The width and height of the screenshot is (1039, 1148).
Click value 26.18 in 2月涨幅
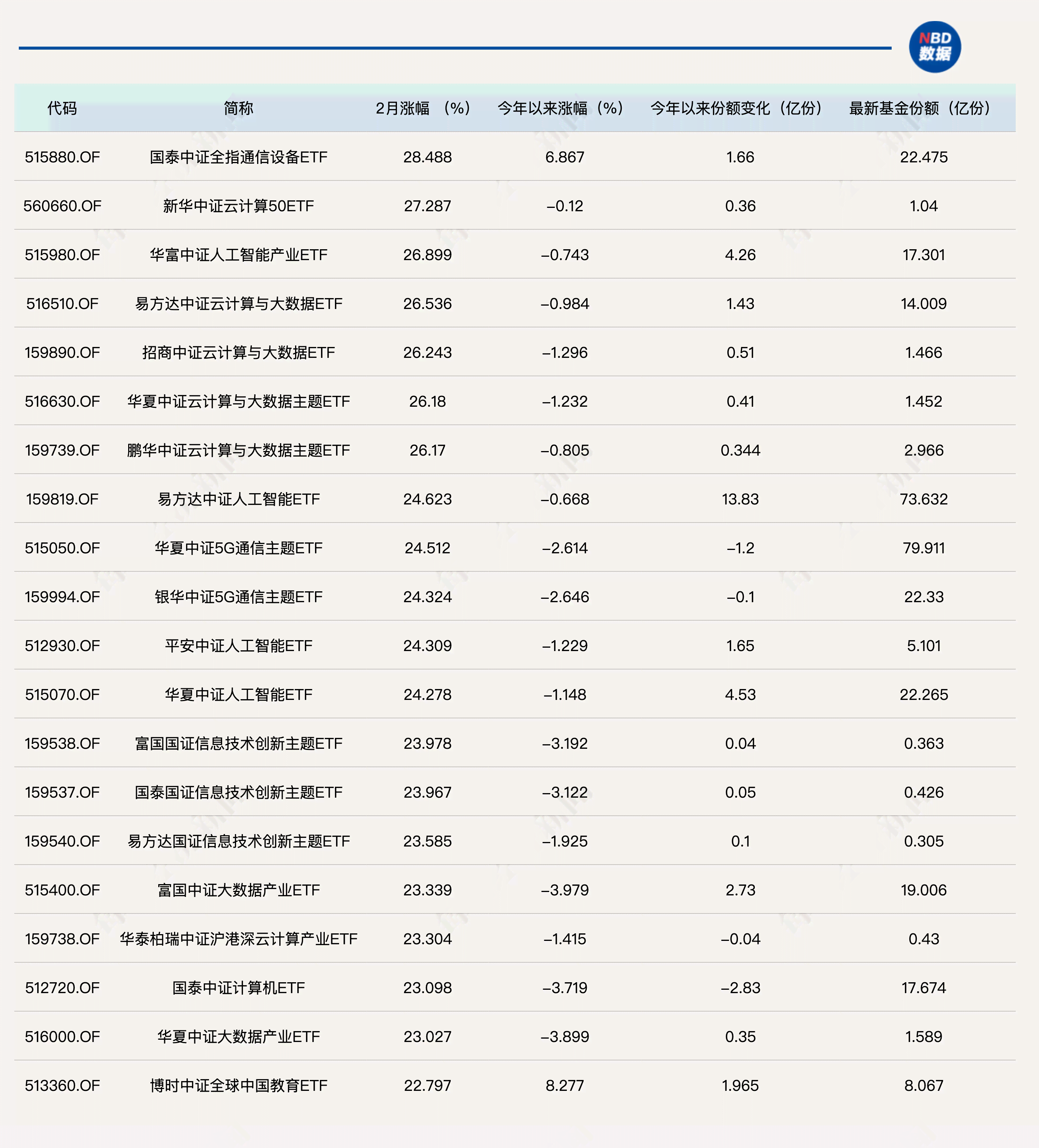click(x=427, y=401)
